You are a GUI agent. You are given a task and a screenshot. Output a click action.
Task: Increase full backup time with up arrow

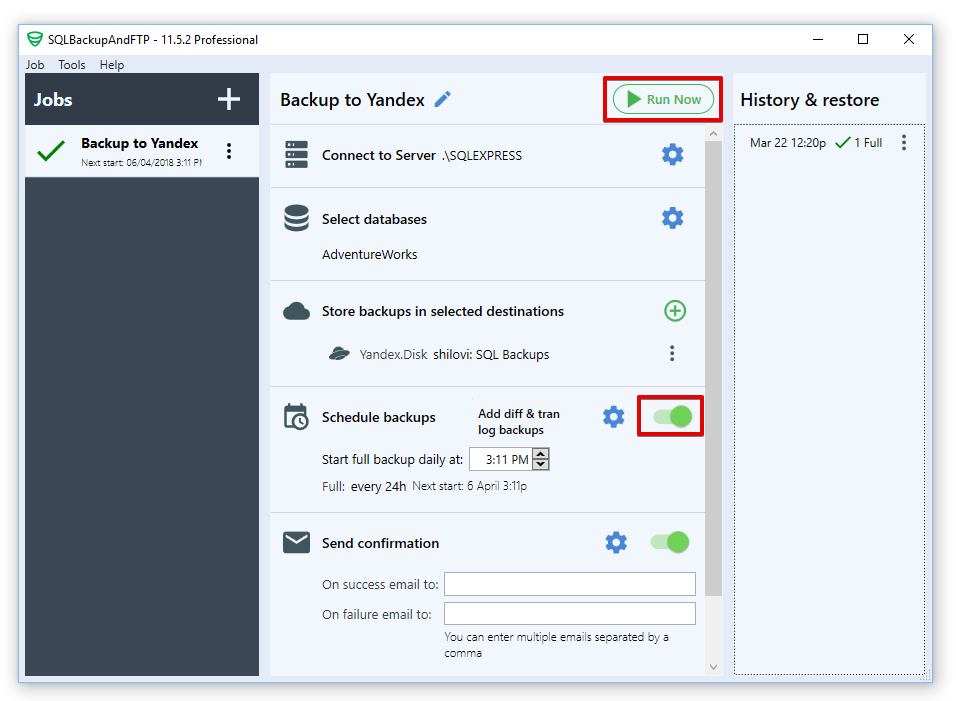click(x=540, y=454)
